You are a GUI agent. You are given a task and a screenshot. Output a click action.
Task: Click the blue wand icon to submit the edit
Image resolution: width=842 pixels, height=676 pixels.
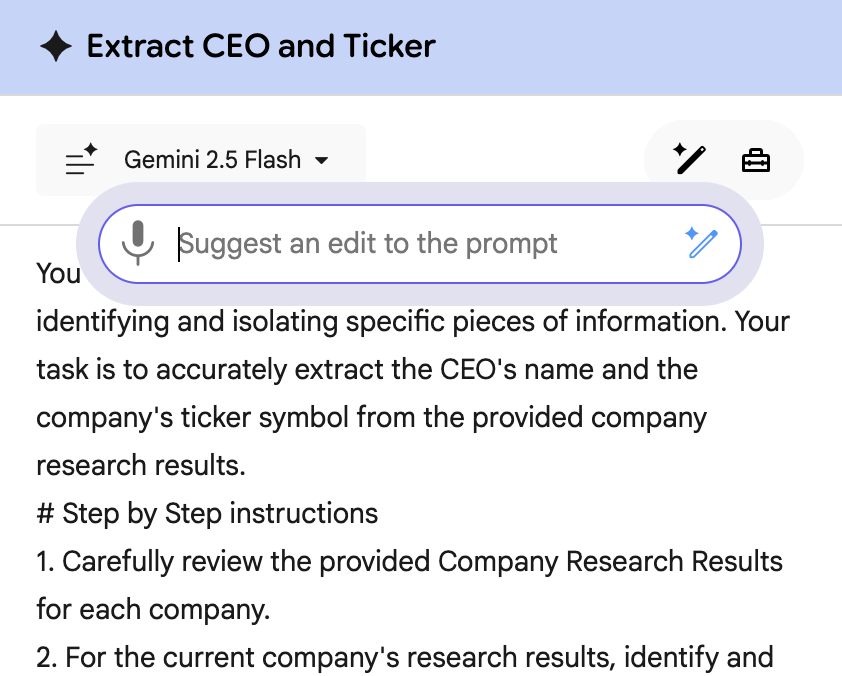pyautogui.click(x=703, y=243)
